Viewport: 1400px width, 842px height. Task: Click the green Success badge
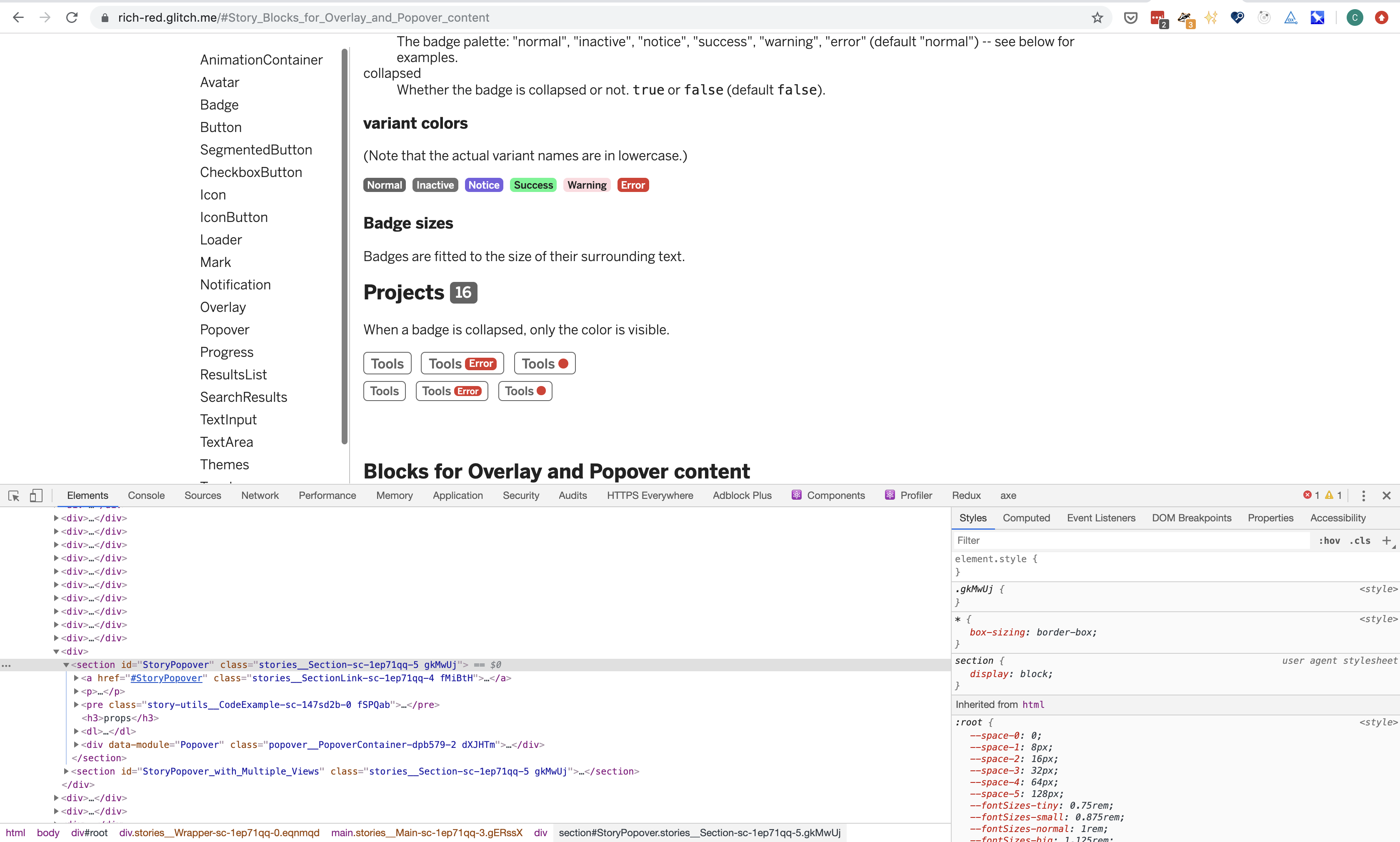[x=532, y=185]
